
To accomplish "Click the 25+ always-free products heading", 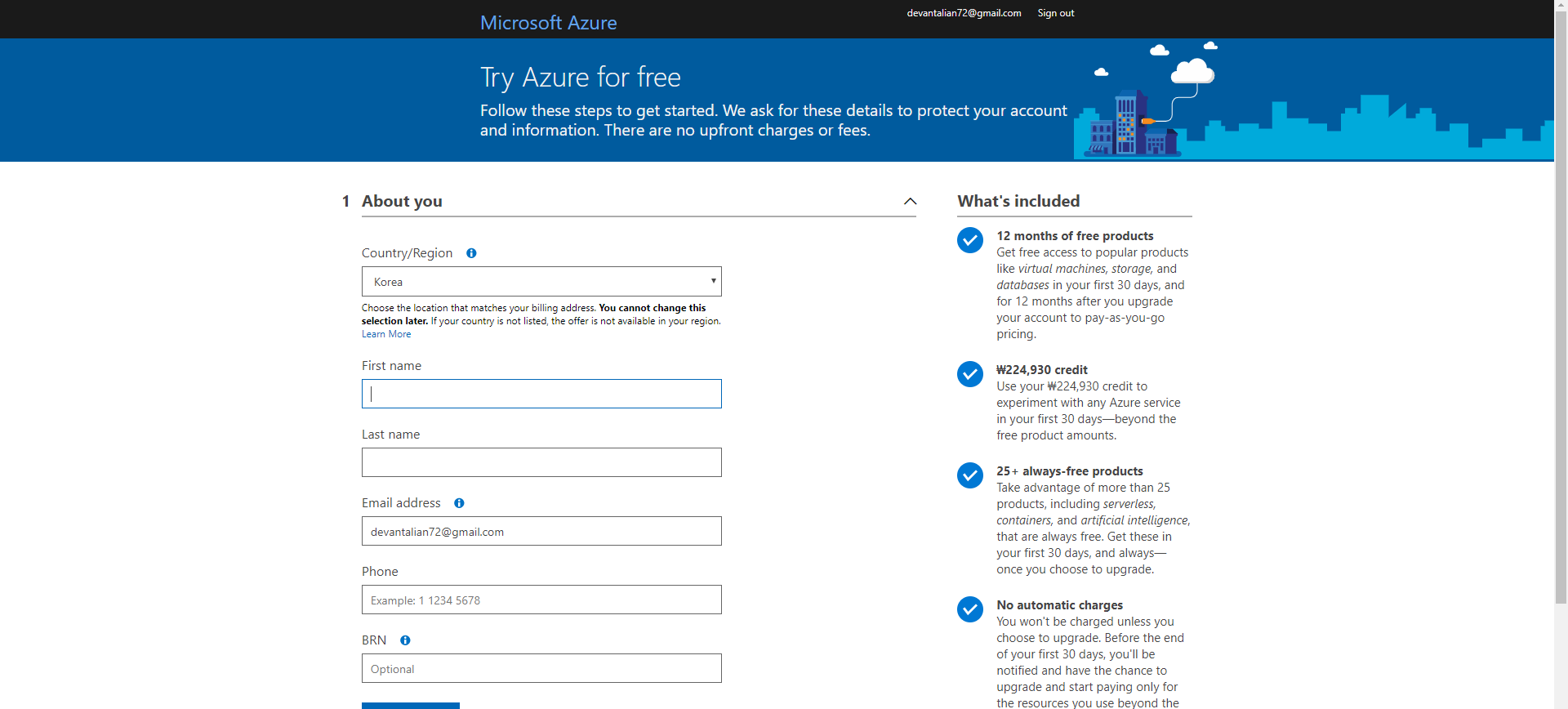I will (1070, 471).
